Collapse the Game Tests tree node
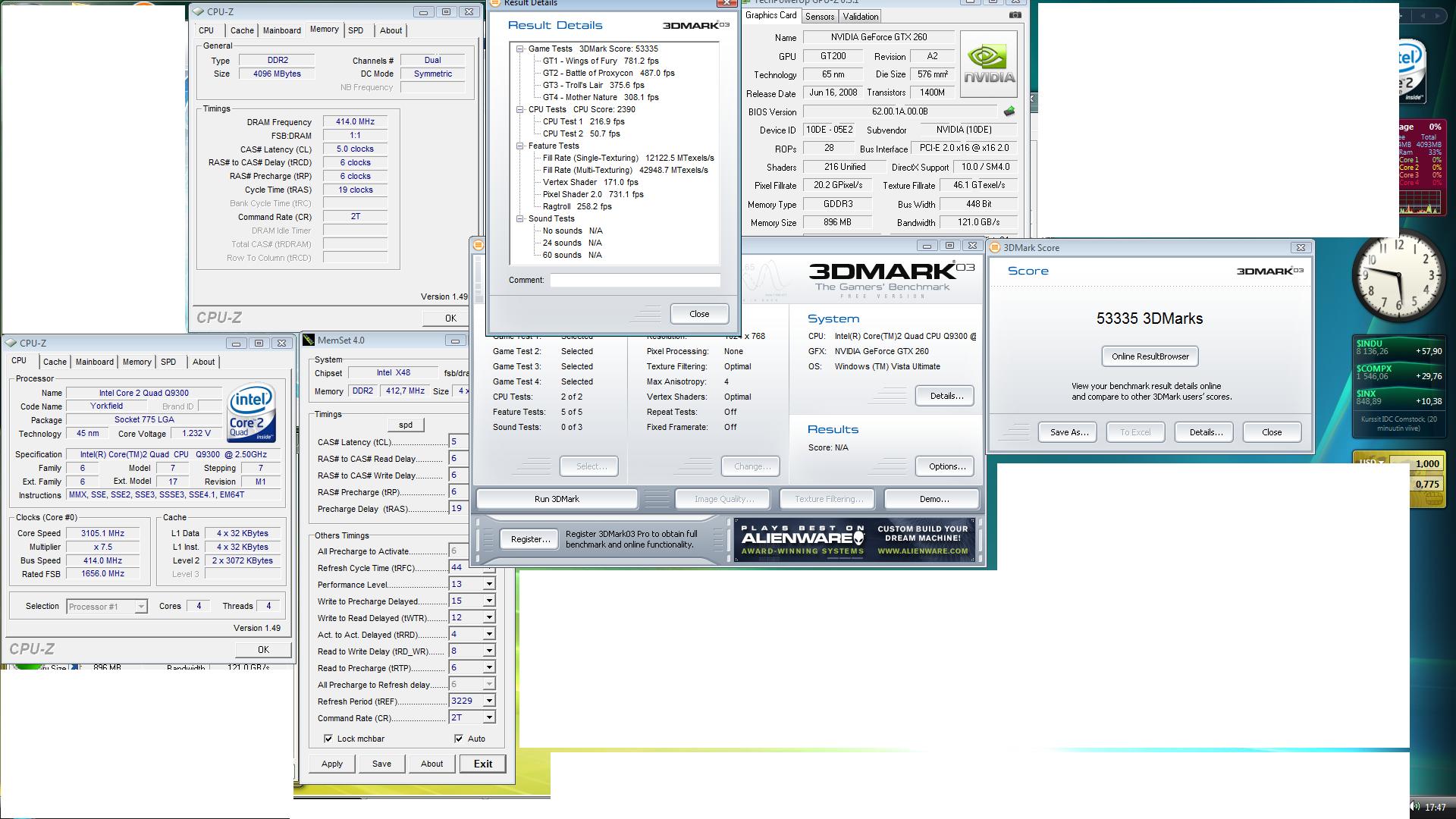The width and height of the screenshot is (1456, 819). click(x=520, y=49)
